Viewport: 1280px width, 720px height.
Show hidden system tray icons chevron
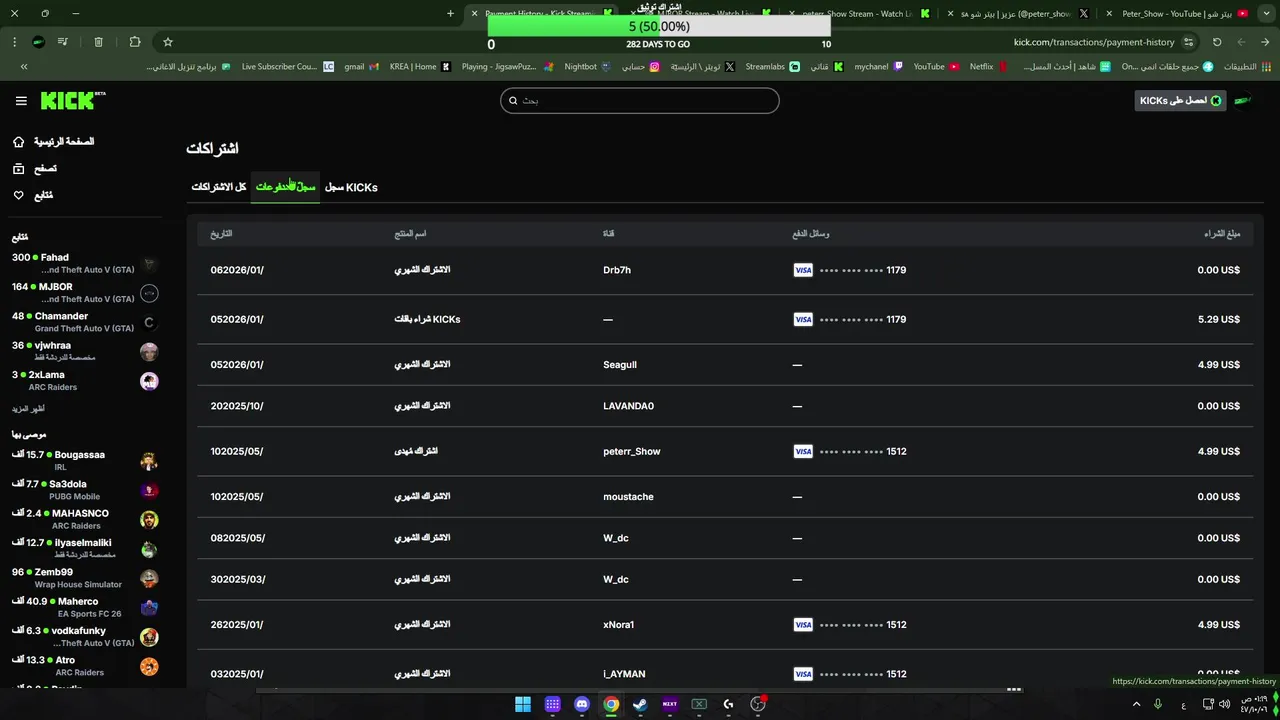tap(1136, 704)
